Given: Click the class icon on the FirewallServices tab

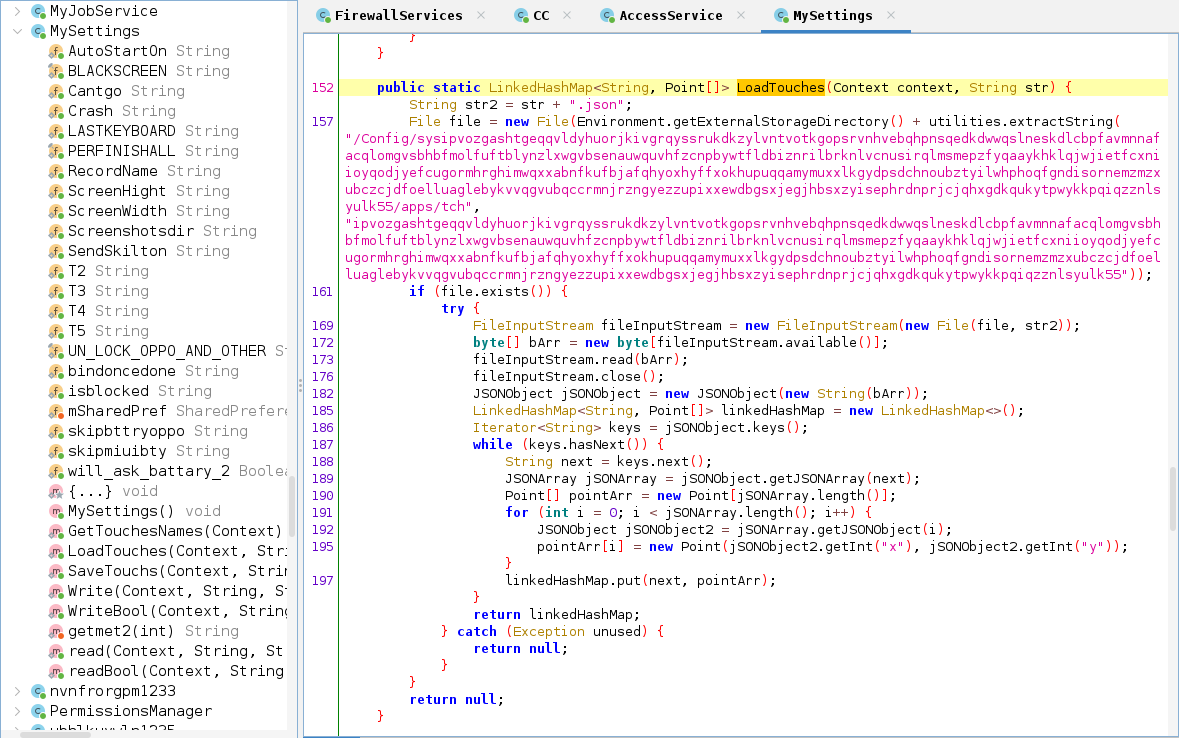Looking at the screenshot, I should coord(323,16).
